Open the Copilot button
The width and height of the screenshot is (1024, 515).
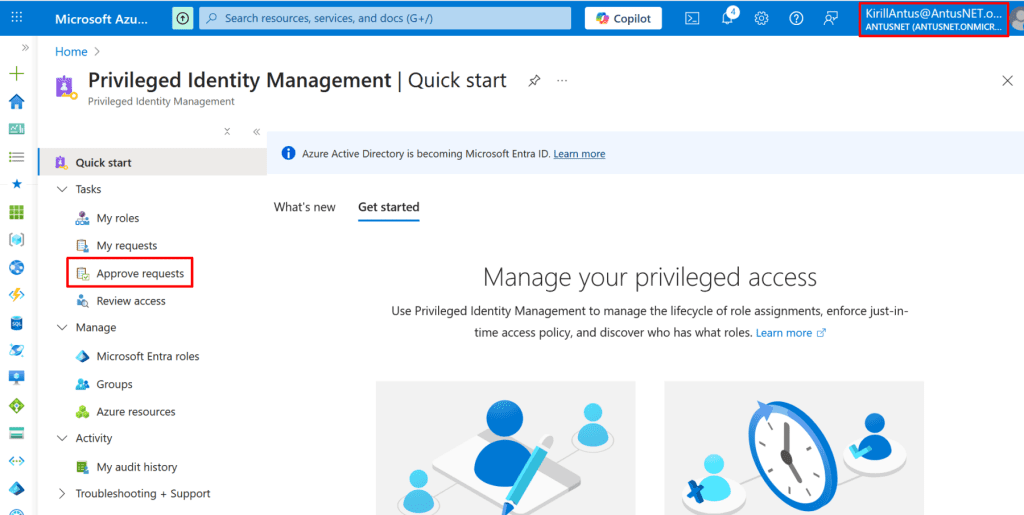[623, 18]
